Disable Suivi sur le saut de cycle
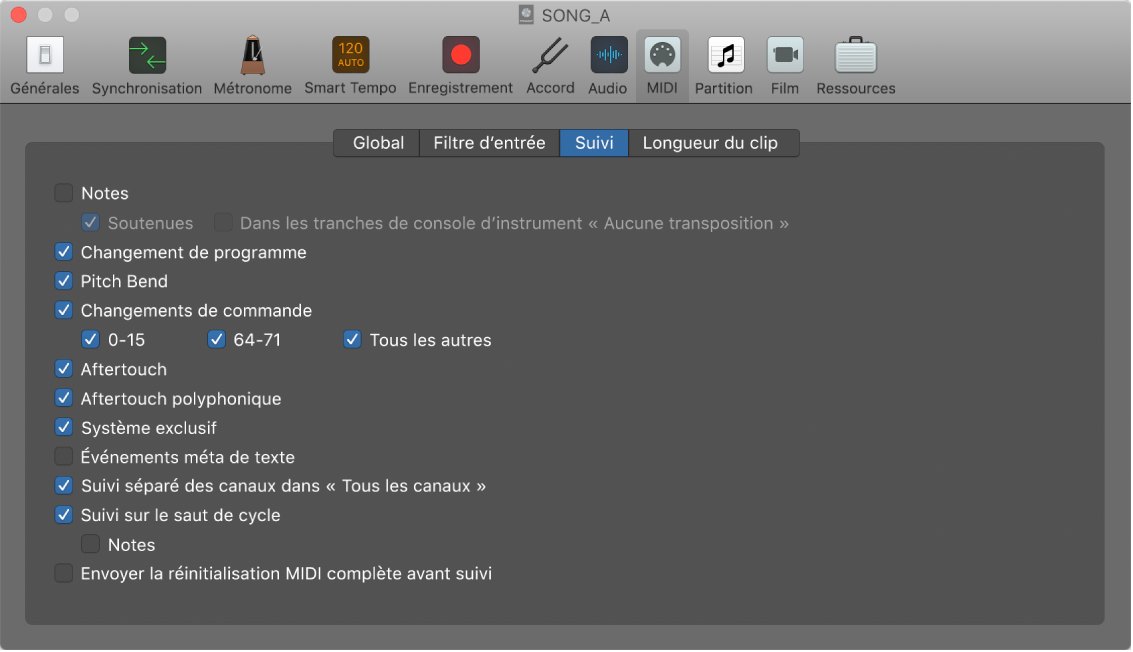This screenshot has height=652, width=1133. [x=64, y=515]
